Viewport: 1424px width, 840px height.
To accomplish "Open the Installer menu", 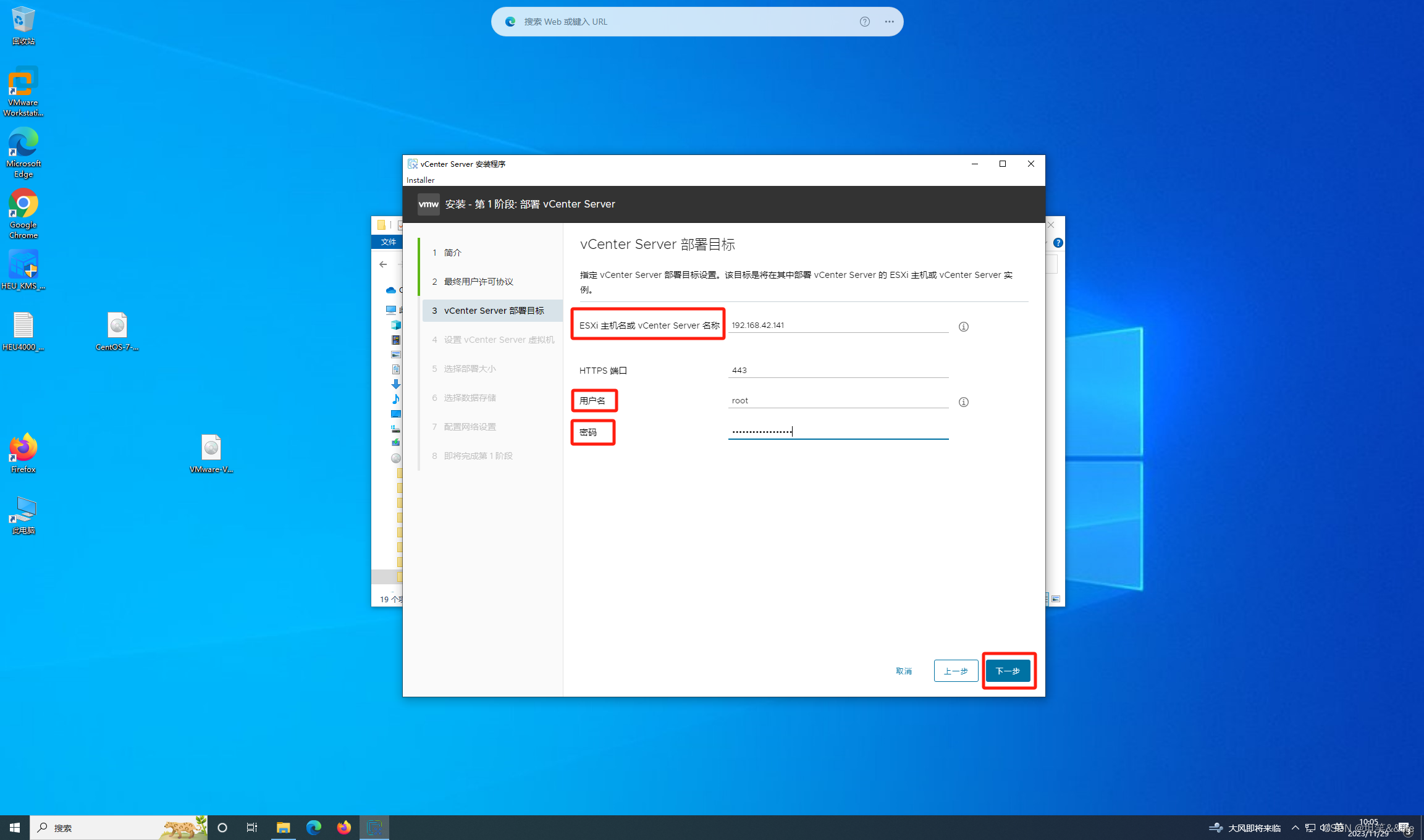I will pos(421,180).
